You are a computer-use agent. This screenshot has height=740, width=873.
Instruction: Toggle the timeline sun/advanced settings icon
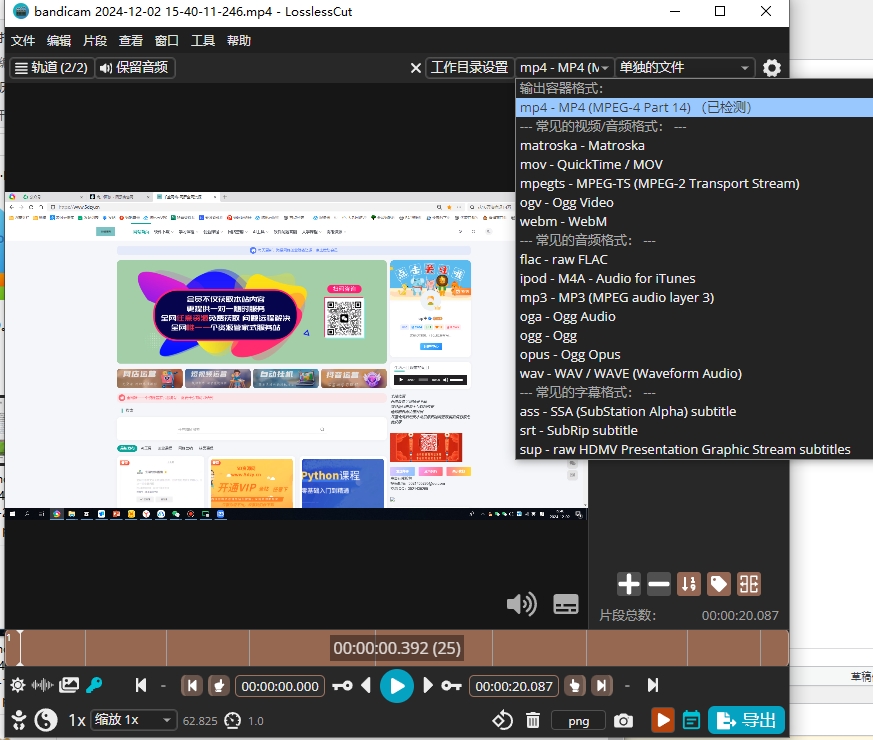pyautogui.click(x=18, y=685)
